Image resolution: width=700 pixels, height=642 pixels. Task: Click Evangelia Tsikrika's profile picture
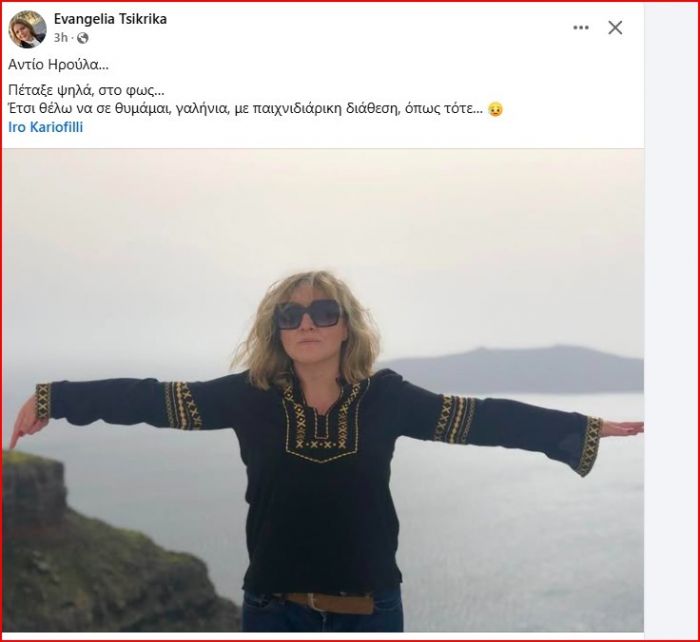click(x=27, y=29)
